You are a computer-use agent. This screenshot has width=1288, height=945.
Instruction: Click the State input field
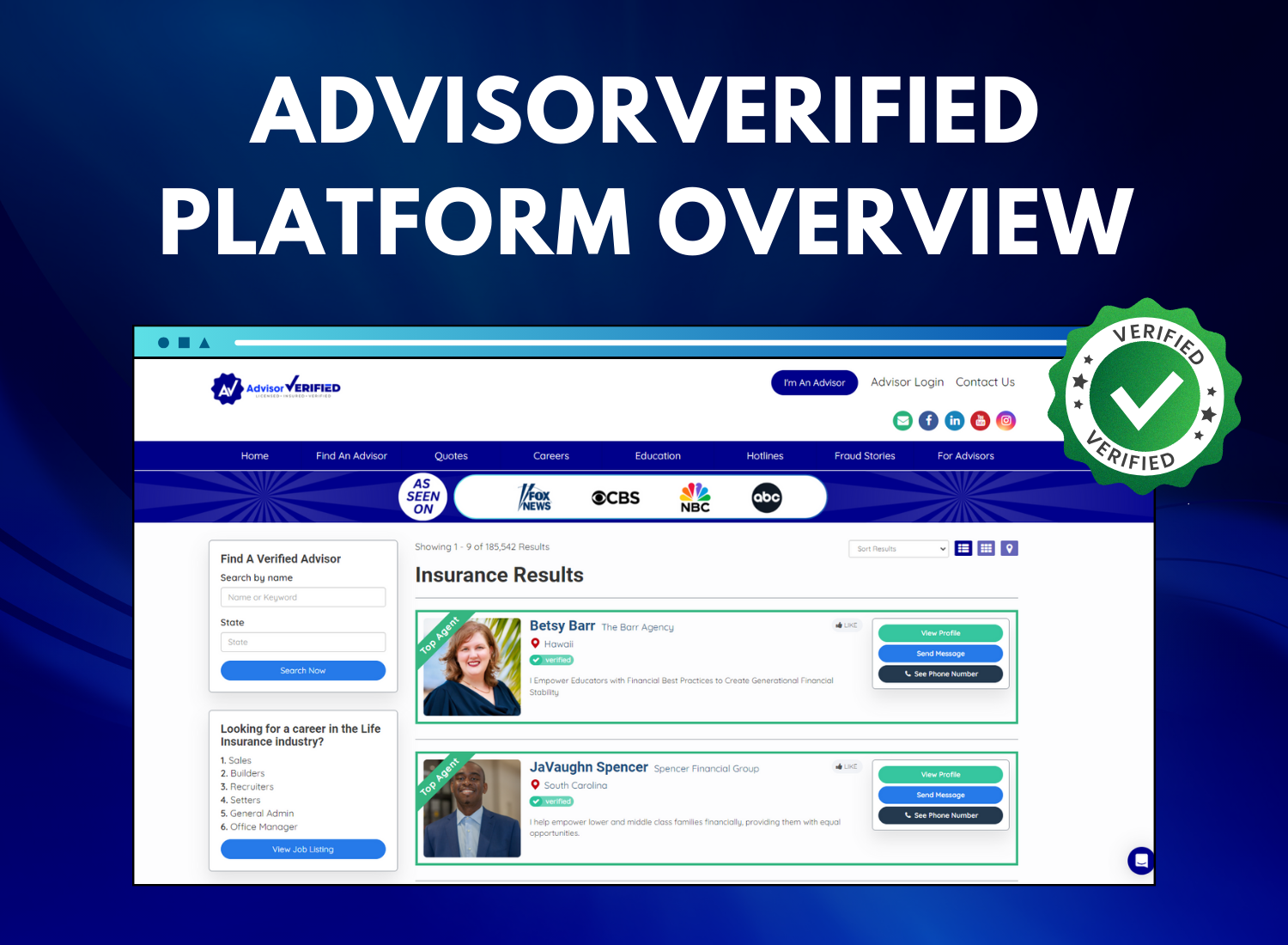coord(303,642)
